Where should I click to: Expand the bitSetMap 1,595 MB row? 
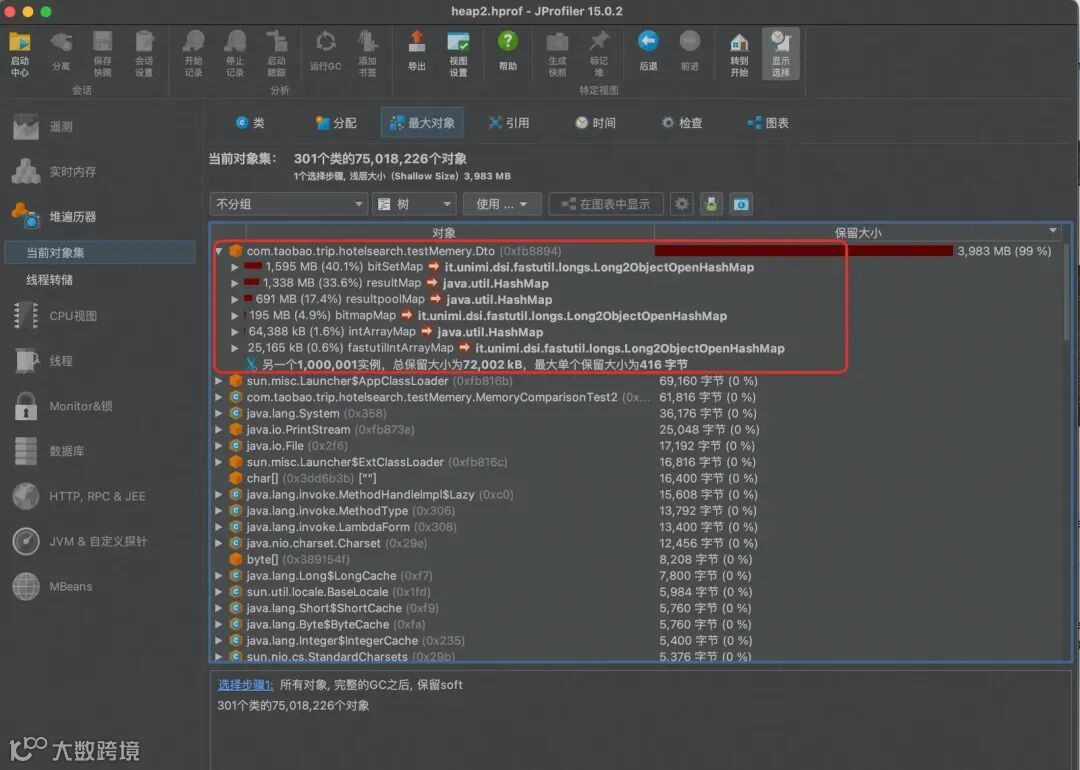(235, 267)
